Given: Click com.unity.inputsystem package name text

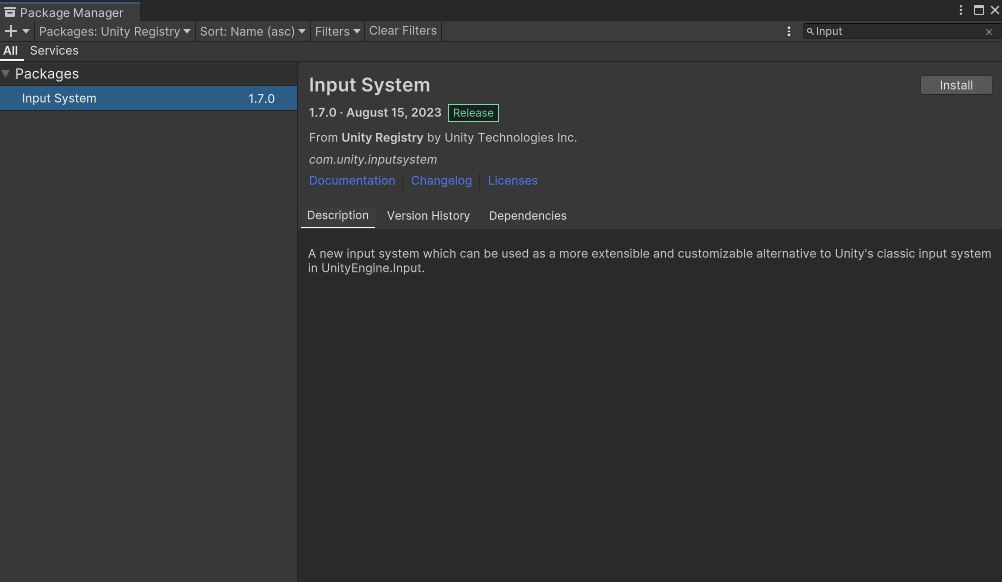Looking at the screenshot, I should 373,160.
